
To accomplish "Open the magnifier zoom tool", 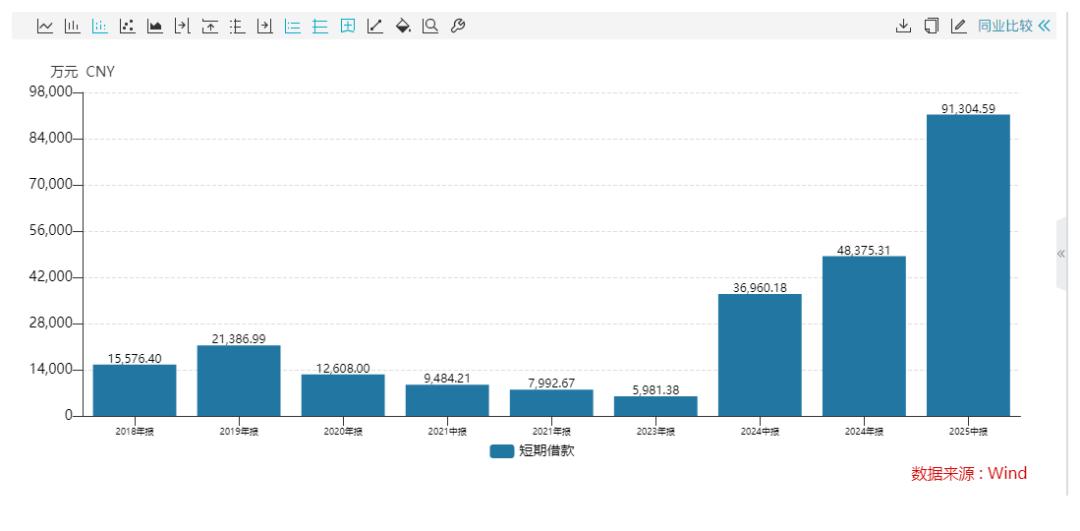I will pyautogui.click(x=430, y=25).
